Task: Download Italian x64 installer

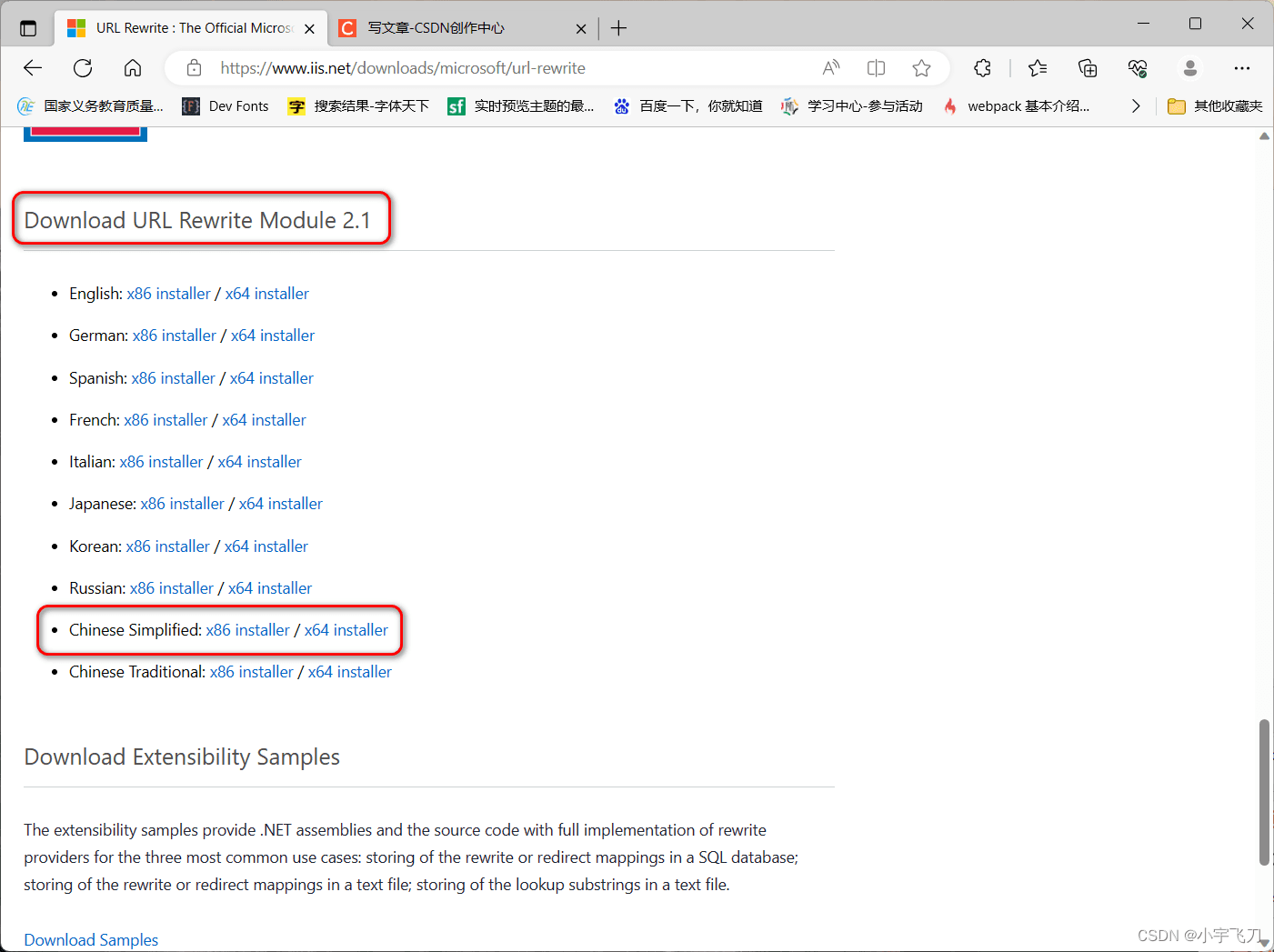Action: point(260,462)
